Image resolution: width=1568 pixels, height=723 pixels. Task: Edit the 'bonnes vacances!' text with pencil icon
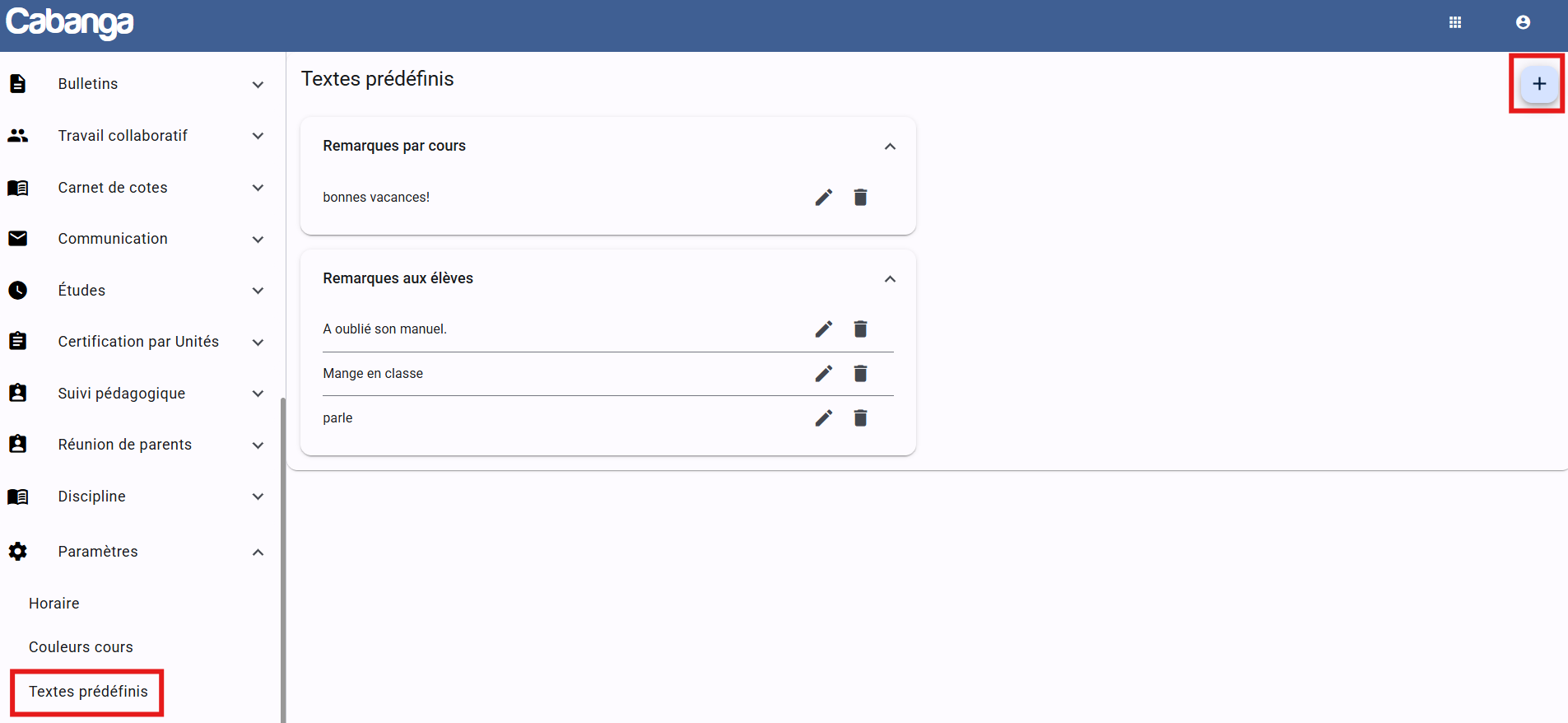(823, 198)
